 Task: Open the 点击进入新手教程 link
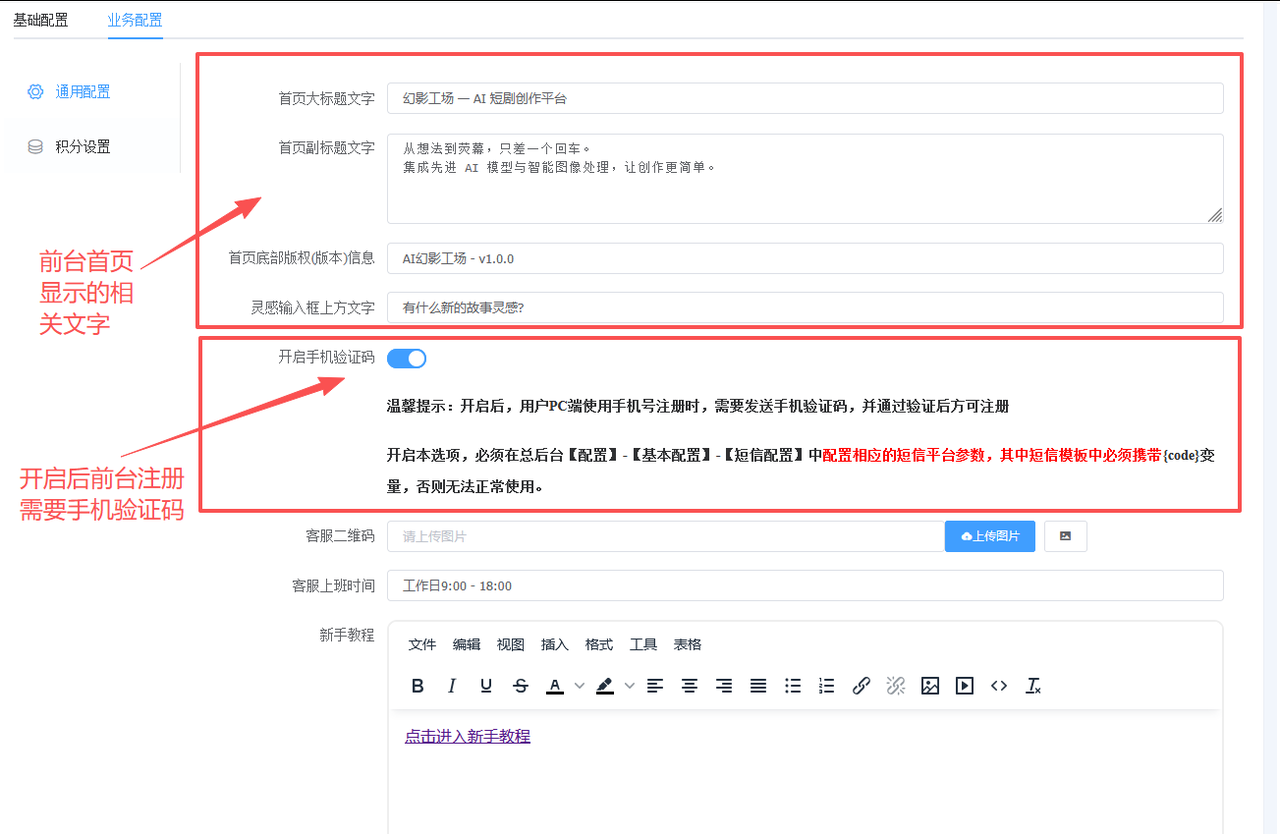click(467, 735)
